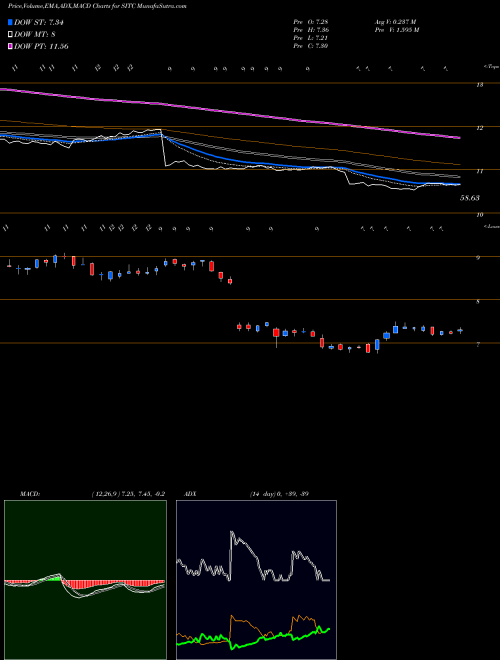Click the 'ADX' panel heading
This screenshot has height=660, width=500.
pyautogui.click(x=190, y=494)
